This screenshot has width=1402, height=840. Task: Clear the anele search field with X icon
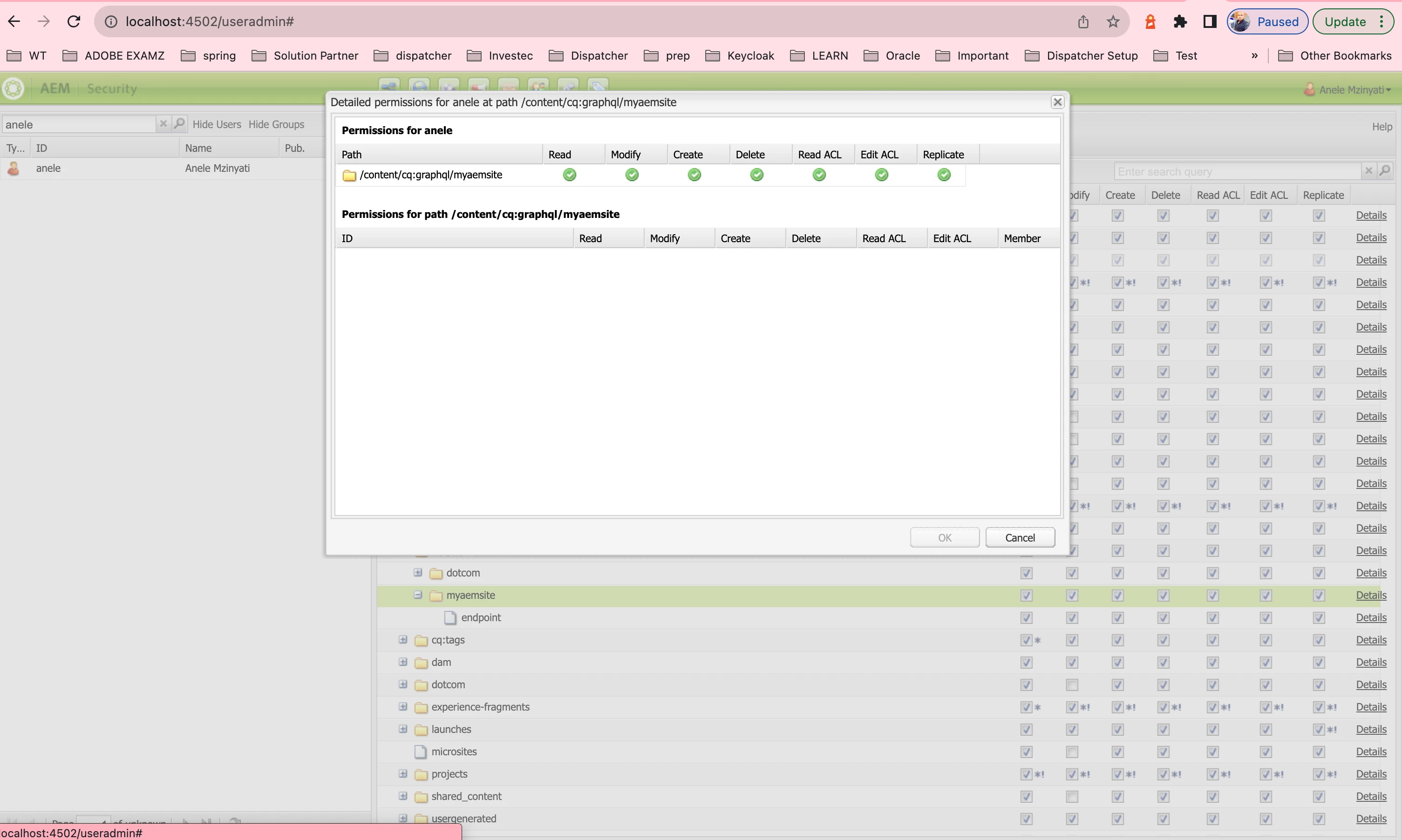(163, 123)
